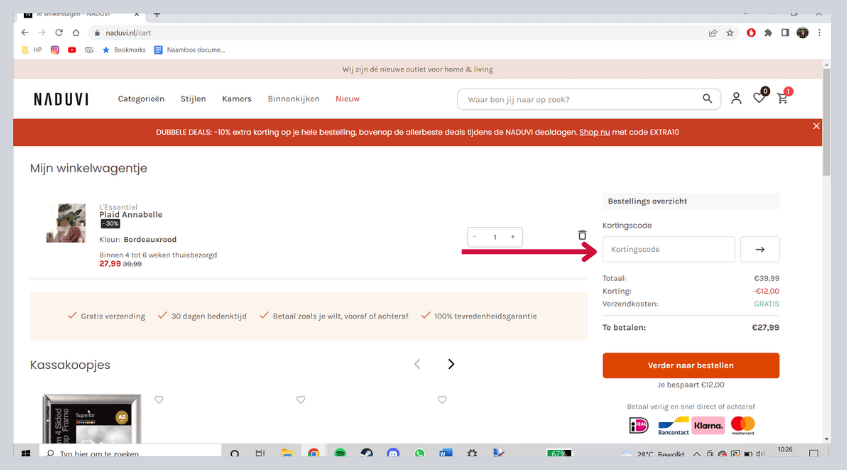
Task: Select the Bancontact payment logo
Action: click(673, 426)
